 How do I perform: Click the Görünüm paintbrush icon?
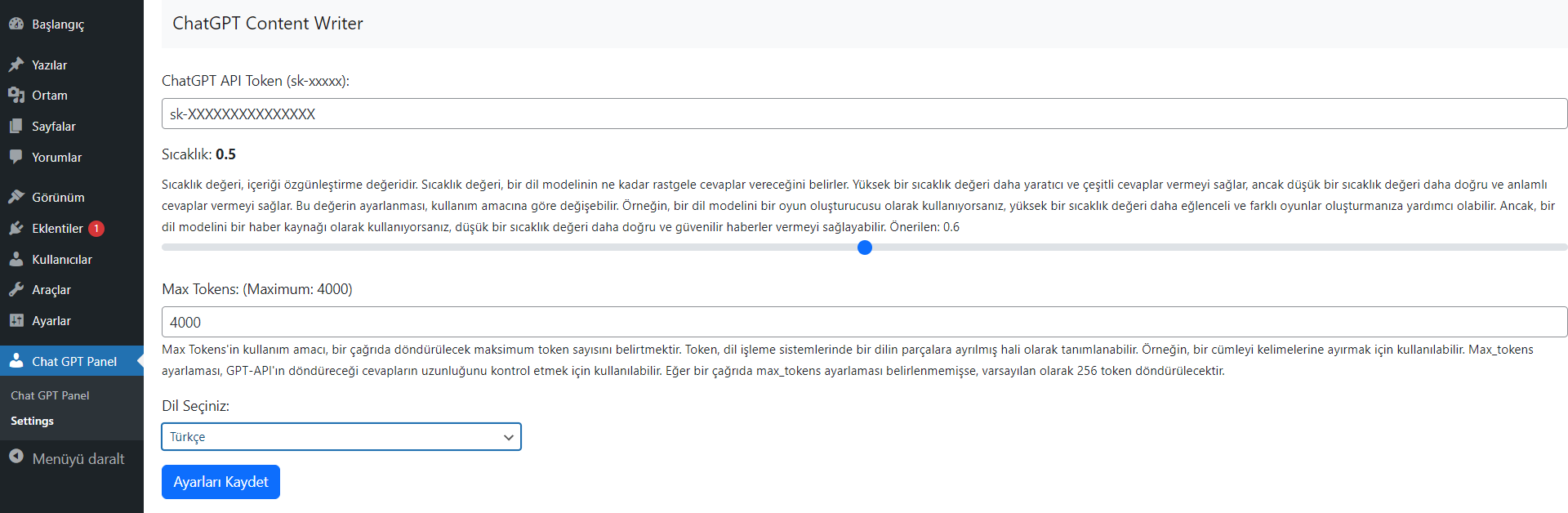16,197
